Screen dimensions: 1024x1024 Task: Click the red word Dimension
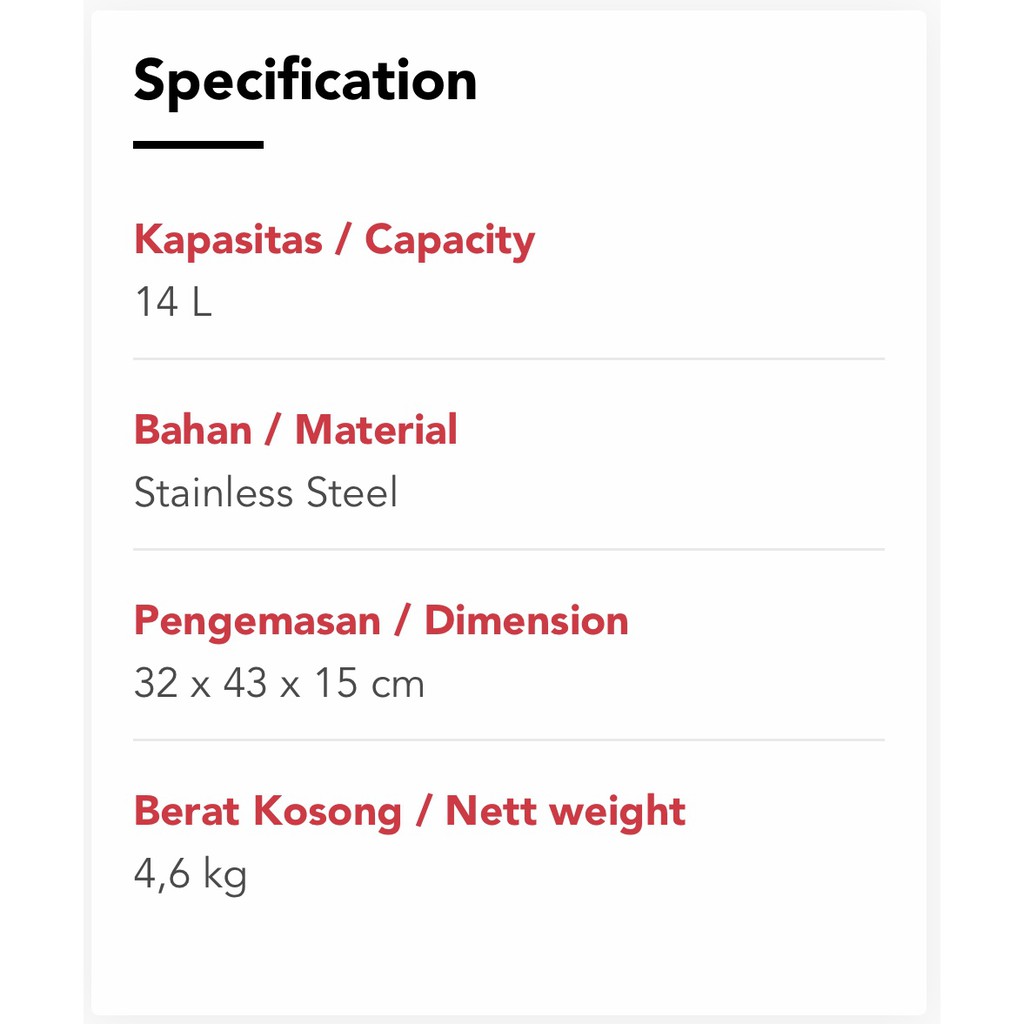click(526, 621)
